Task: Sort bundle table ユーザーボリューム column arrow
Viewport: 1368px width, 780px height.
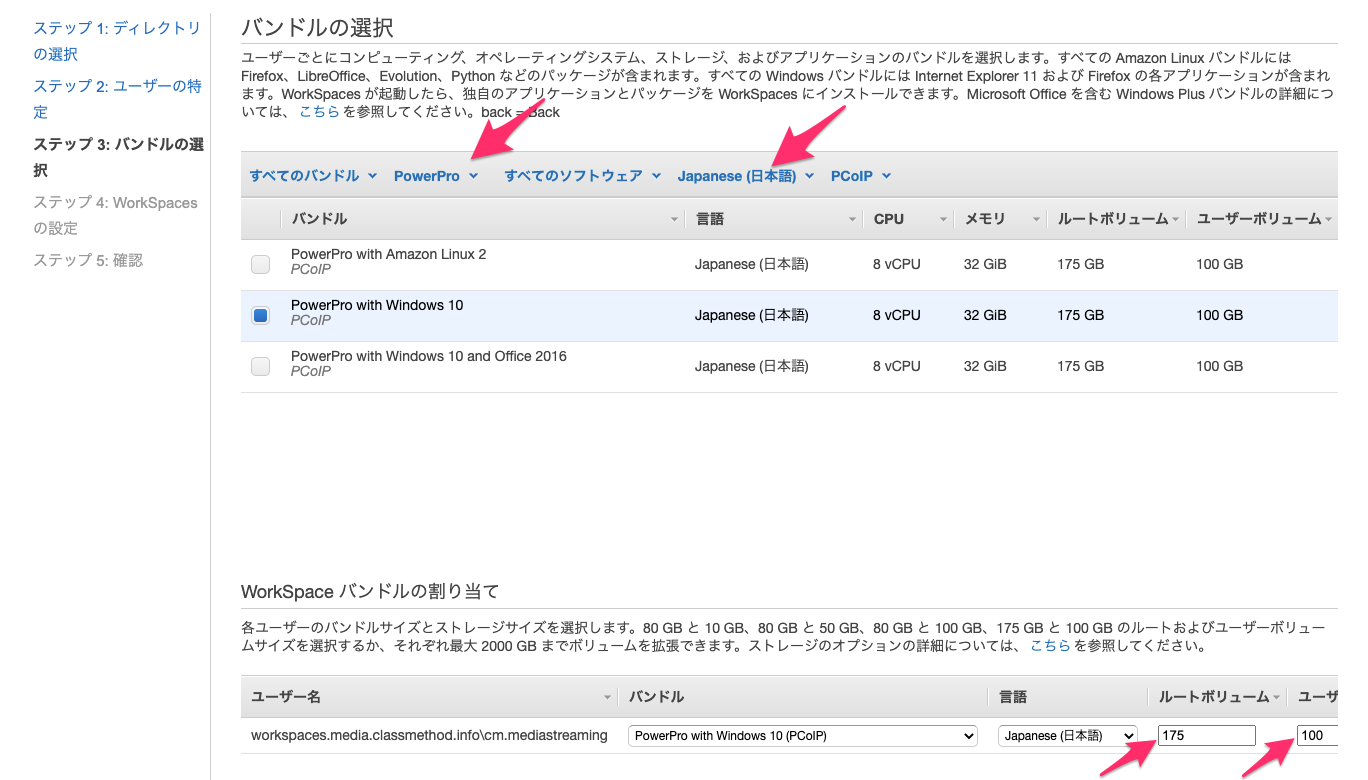Action: click(1329, 219)
